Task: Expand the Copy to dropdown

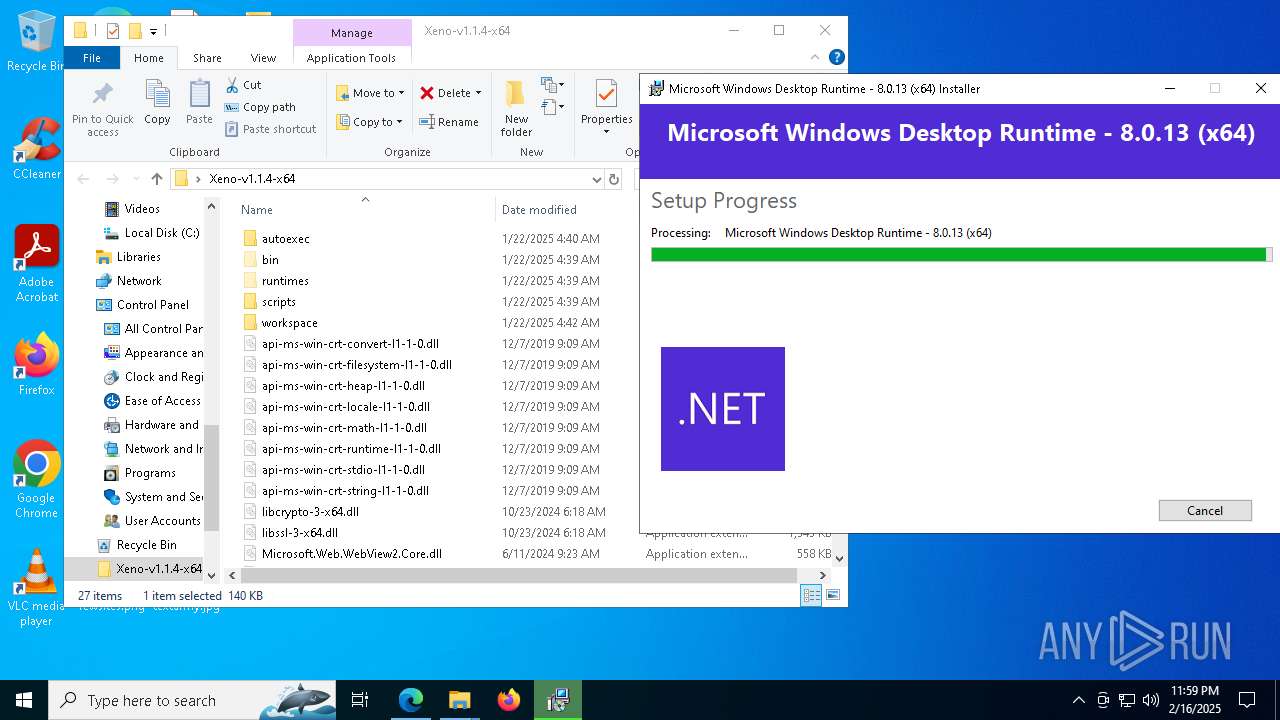Action: tap(399, 122)
